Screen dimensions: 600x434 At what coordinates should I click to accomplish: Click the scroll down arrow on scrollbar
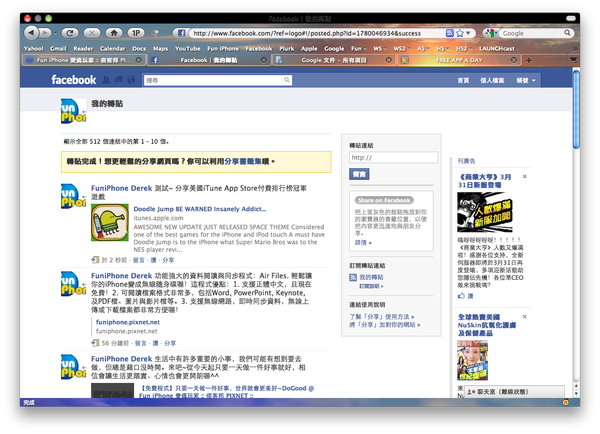576,394
